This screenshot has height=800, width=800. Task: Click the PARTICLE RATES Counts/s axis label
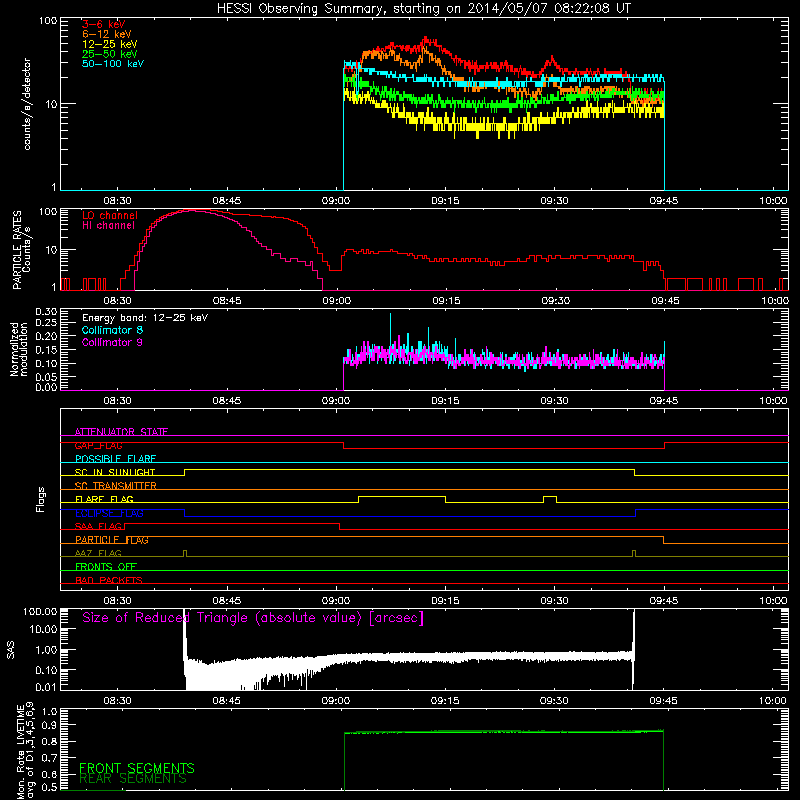click(21, 249)
